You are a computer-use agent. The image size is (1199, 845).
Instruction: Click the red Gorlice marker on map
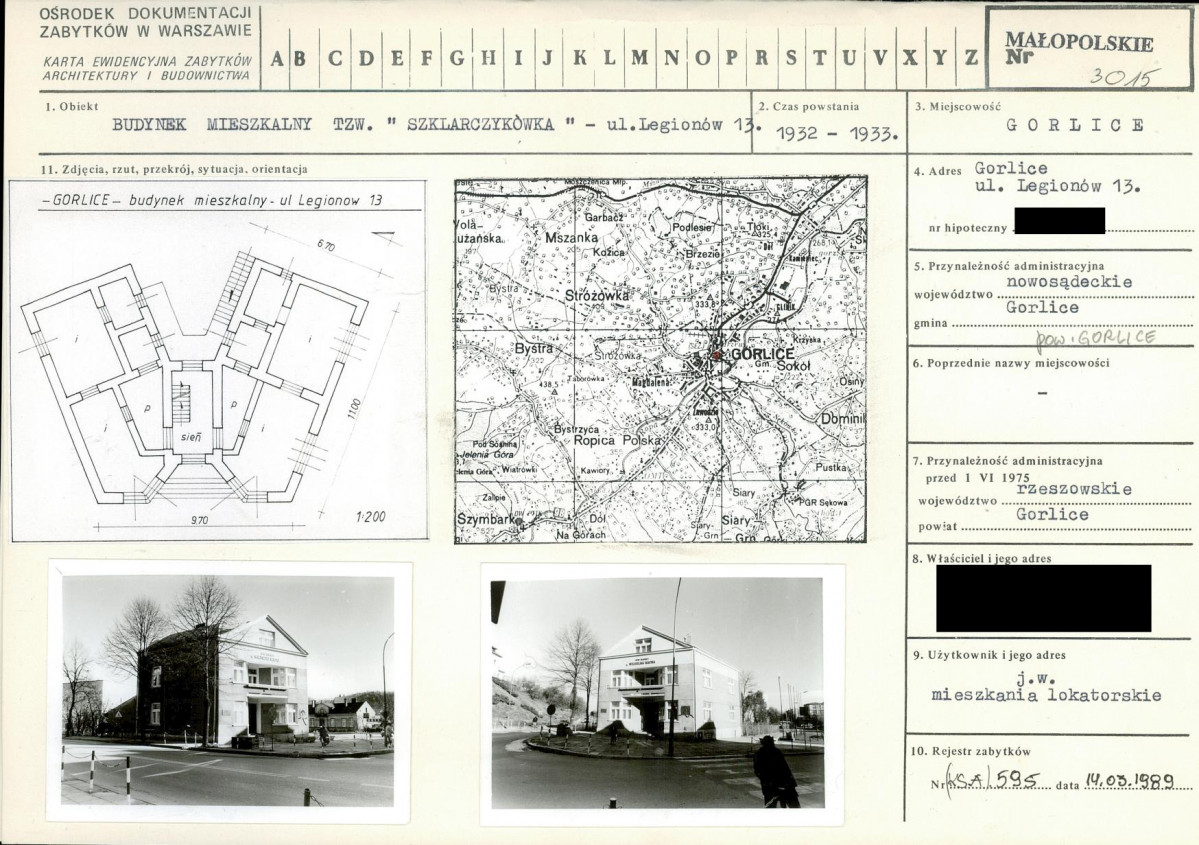[x=715, y=355]
